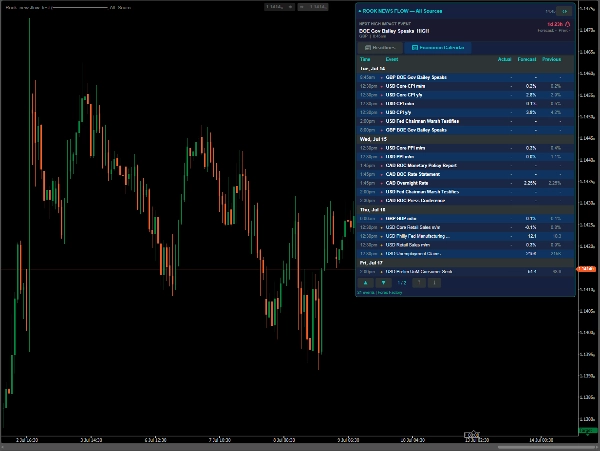Click the Event column header
Screen dimensions: 600x451
392,59
